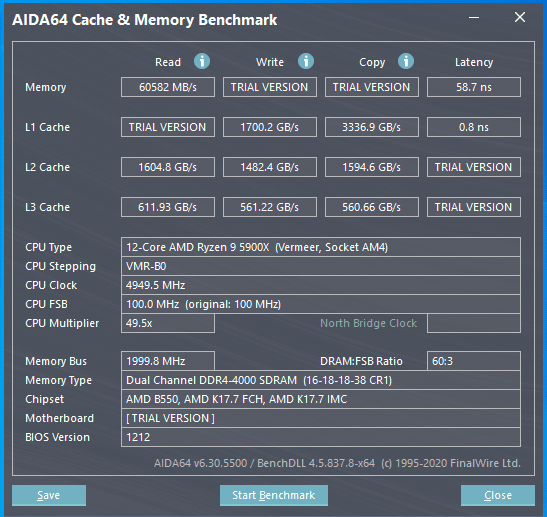Viewport: 547px width, 517px height.
Task: Click the Latency column header
Action: [474, 62]
